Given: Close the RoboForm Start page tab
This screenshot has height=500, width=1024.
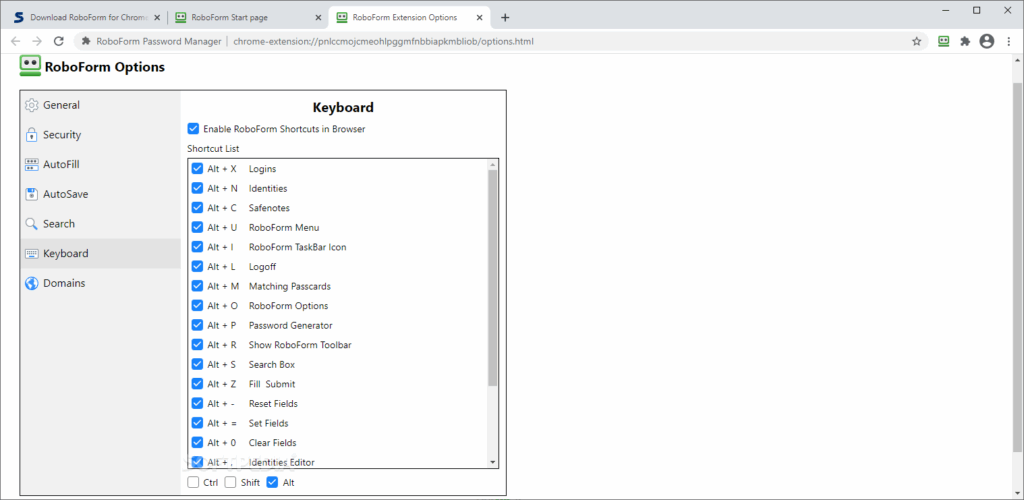Looking at the screenshot, I should [x=318, y=18].
